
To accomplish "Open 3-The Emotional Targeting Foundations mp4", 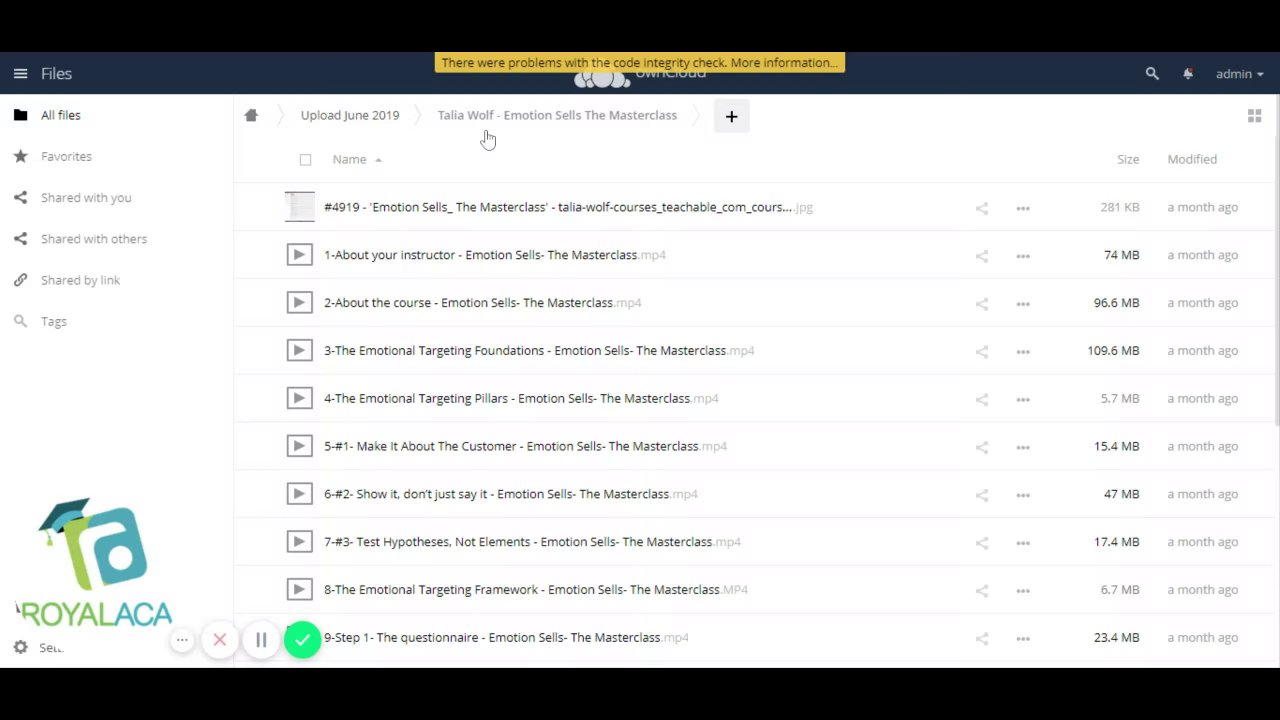I will [539, 351].
